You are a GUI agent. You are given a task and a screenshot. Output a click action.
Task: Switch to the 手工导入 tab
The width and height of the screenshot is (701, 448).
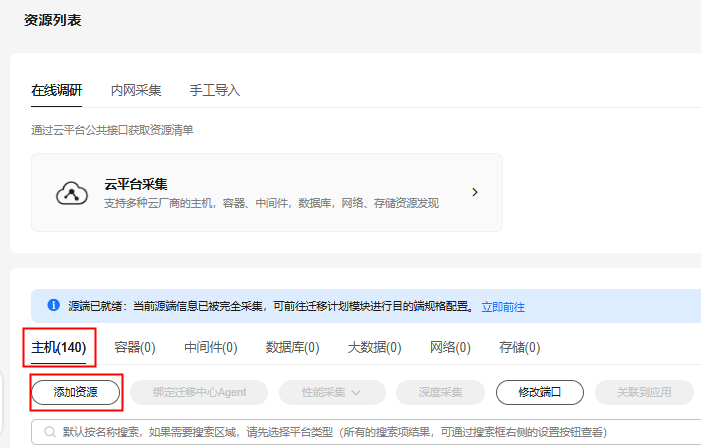click(215, 90)
